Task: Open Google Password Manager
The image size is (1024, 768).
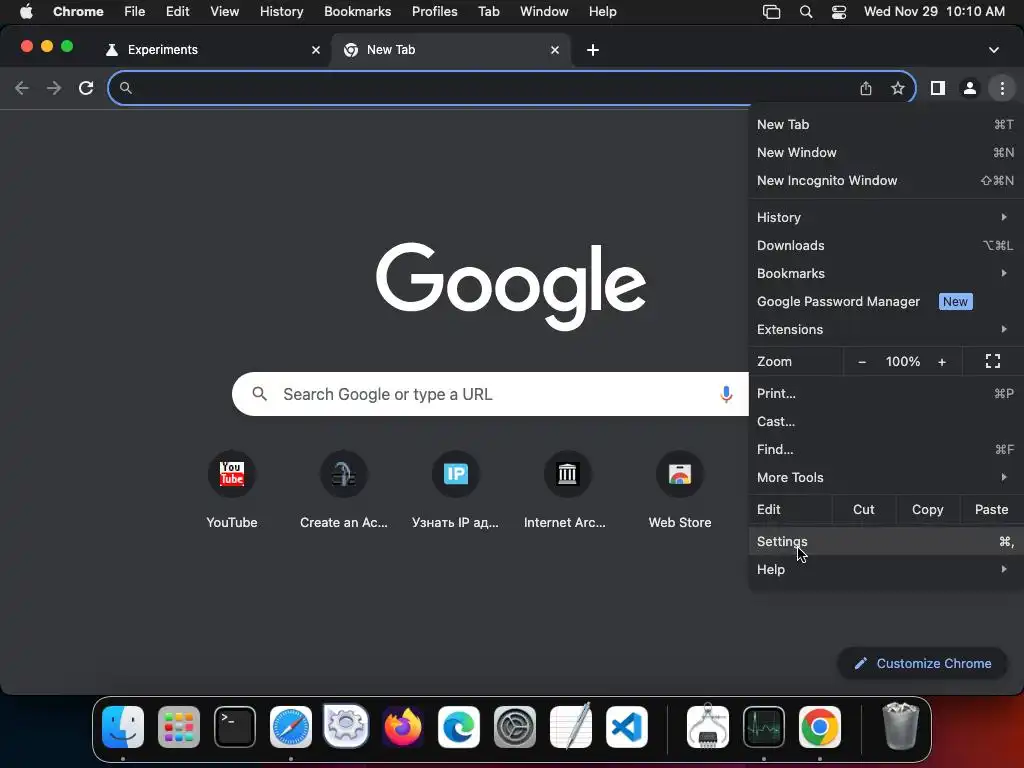Action: [886, 302]
